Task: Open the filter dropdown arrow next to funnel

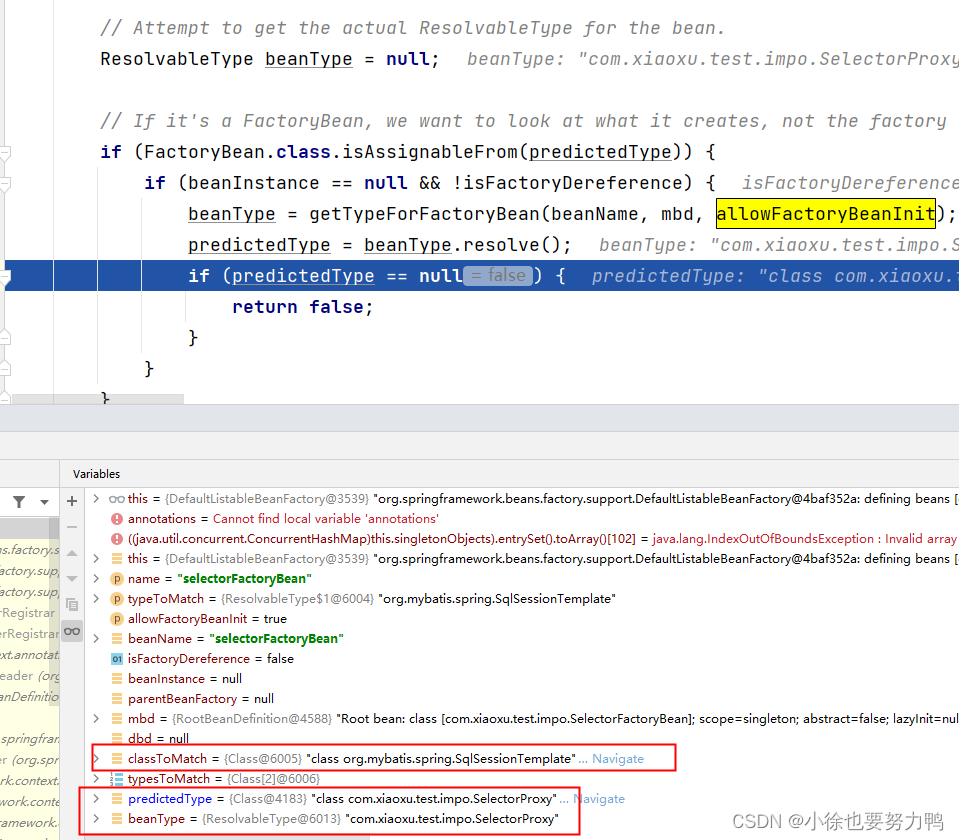Action: click(44, 502)
